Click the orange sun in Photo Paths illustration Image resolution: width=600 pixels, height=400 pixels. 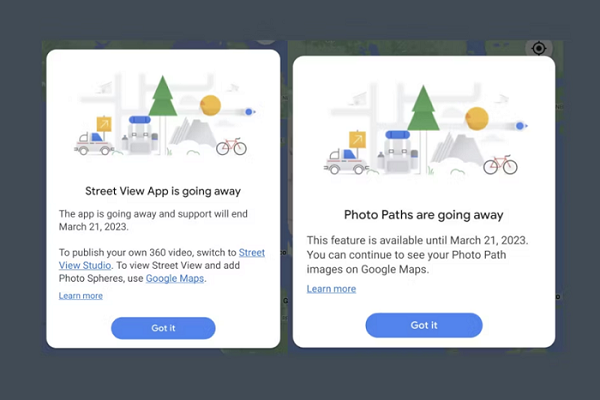[x=477, y=118]
